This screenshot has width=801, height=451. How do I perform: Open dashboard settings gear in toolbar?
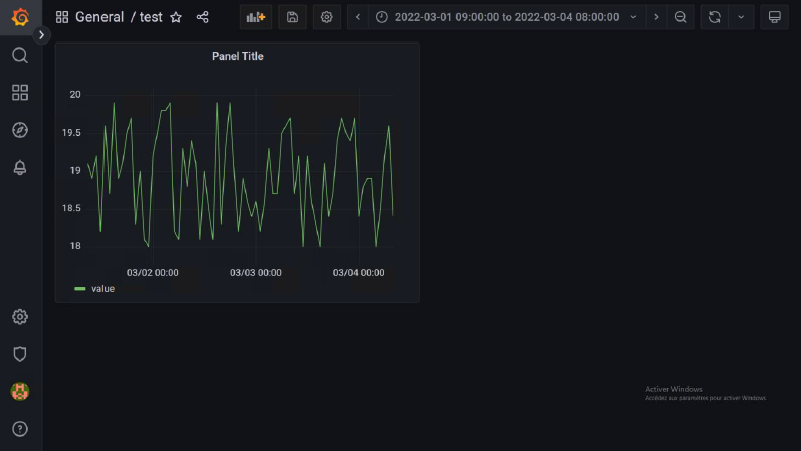click(x=326, y=17)
